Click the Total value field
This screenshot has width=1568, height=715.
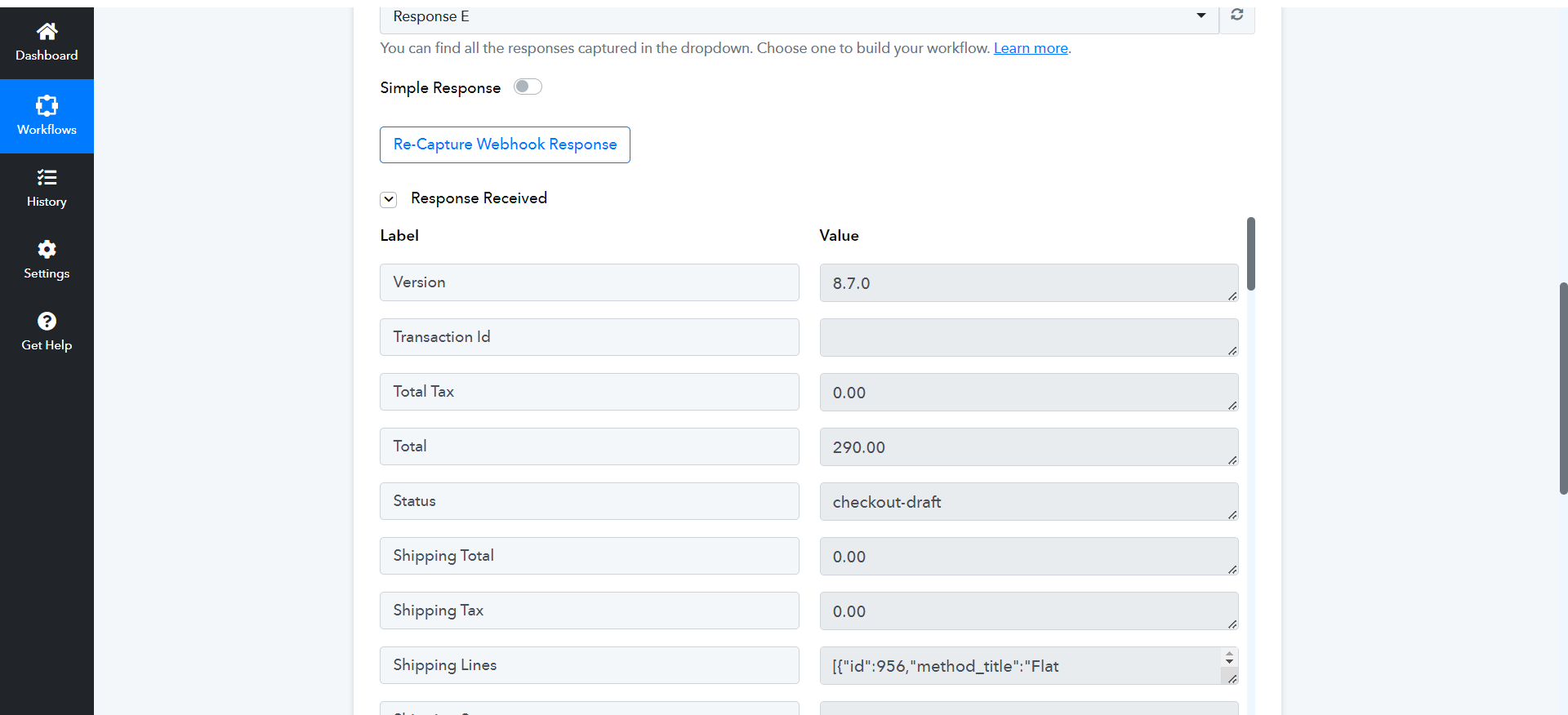pyautogui.click(x=1029, y=447)
